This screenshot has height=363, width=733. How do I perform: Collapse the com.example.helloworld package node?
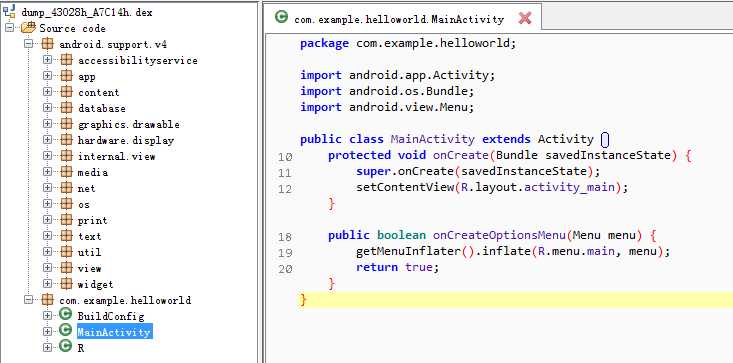29,299
